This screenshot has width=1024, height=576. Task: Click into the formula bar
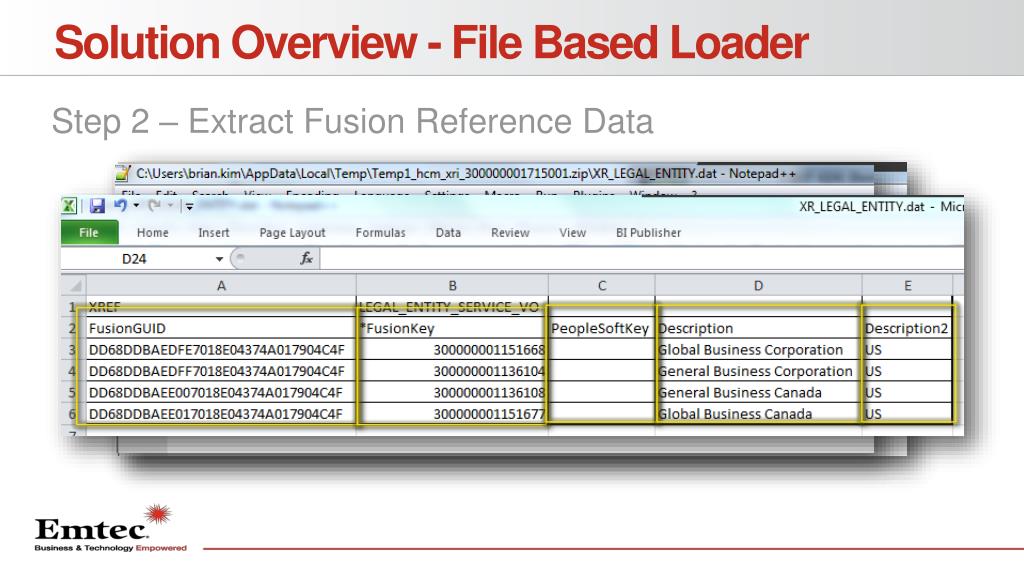click(641, 259)
